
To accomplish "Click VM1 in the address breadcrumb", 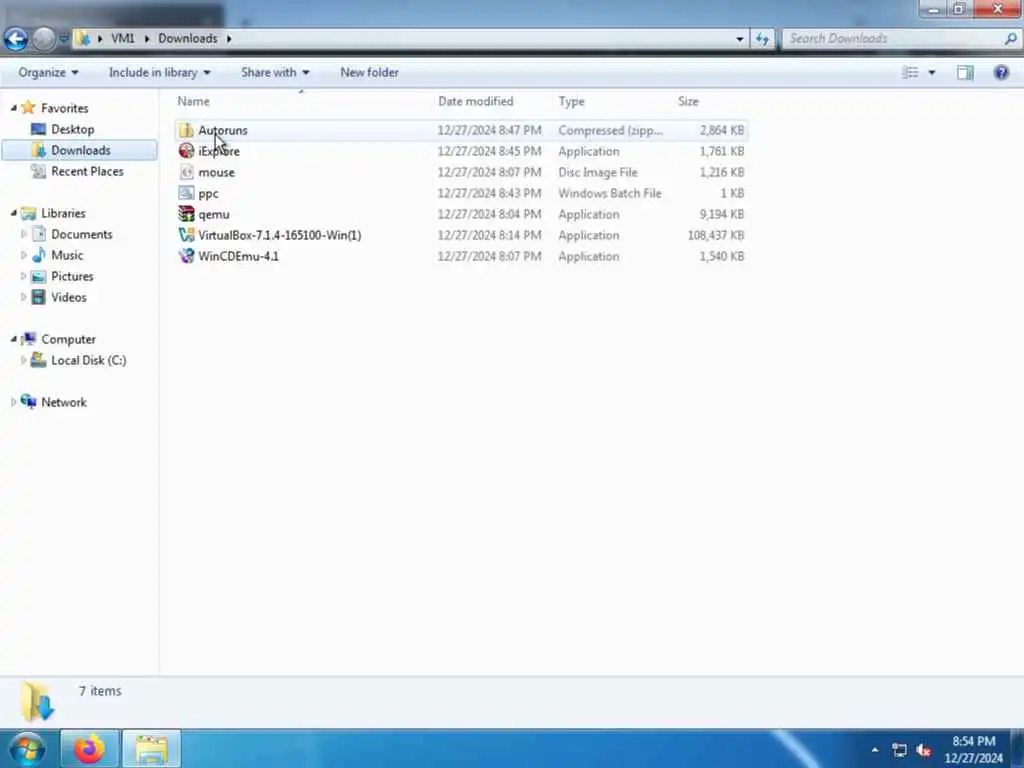I will click(x=123, y=39).
